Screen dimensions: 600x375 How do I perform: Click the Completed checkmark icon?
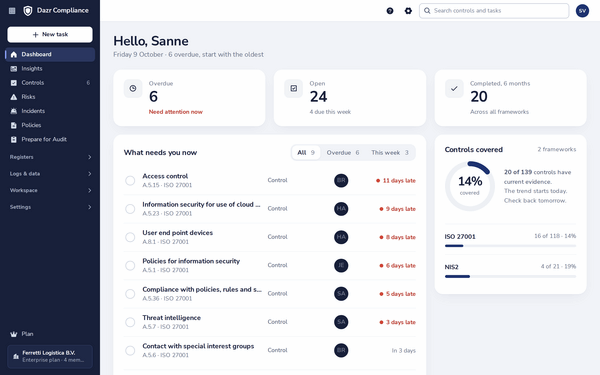click(x=454, y=88)
